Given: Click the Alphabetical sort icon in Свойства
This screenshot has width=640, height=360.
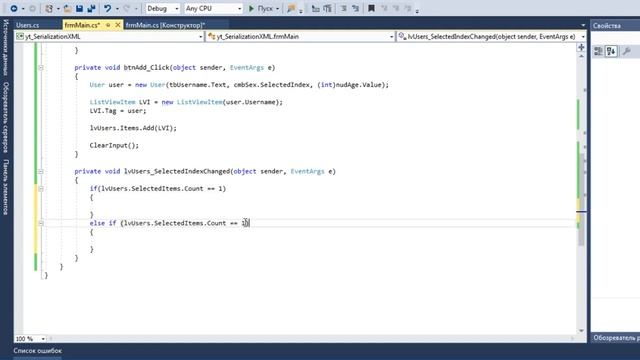Looking at the screenshot, I should pyautogui.click(x=611, y=51).
